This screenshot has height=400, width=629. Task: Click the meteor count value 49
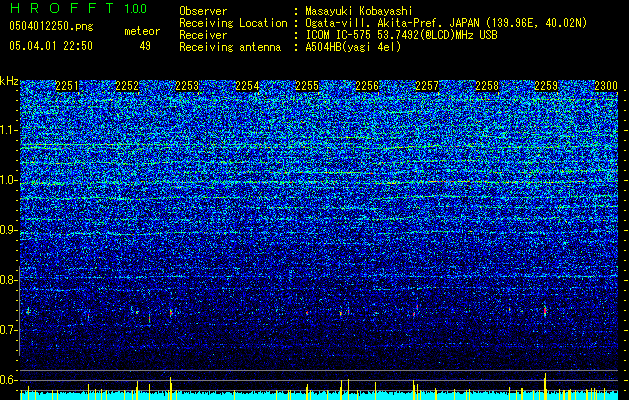point(145,46)
